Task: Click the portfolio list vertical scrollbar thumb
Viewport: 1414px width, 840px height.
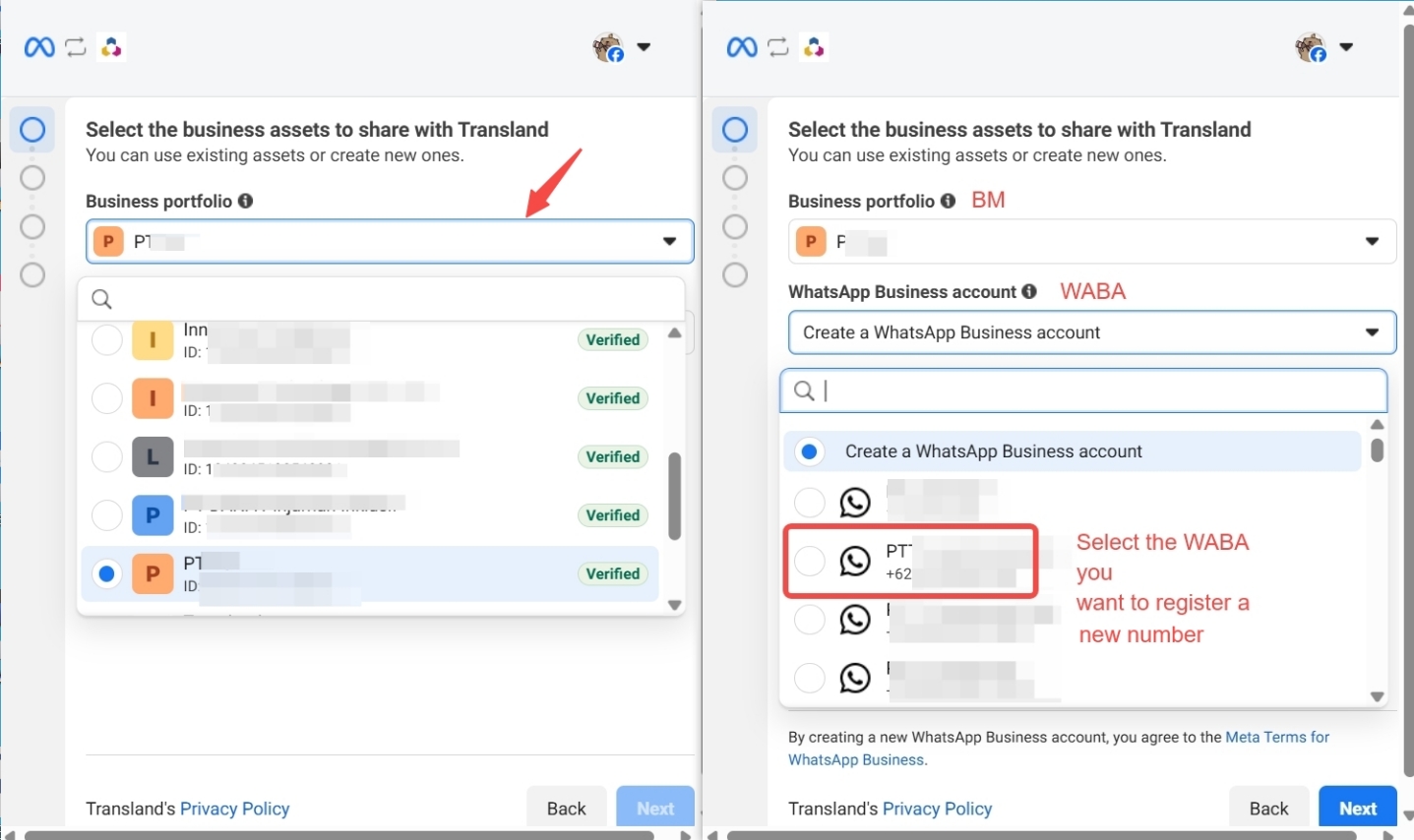Action: (674, 496)
